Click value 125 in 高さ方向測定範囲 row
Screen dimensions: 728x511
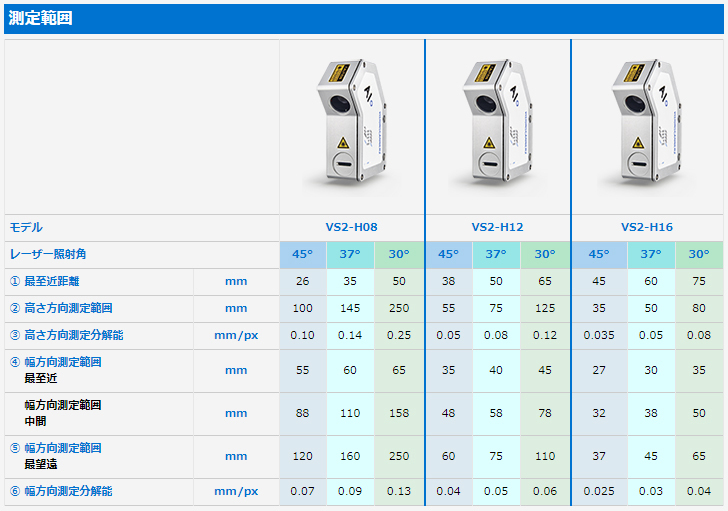(x=545, y=308)
